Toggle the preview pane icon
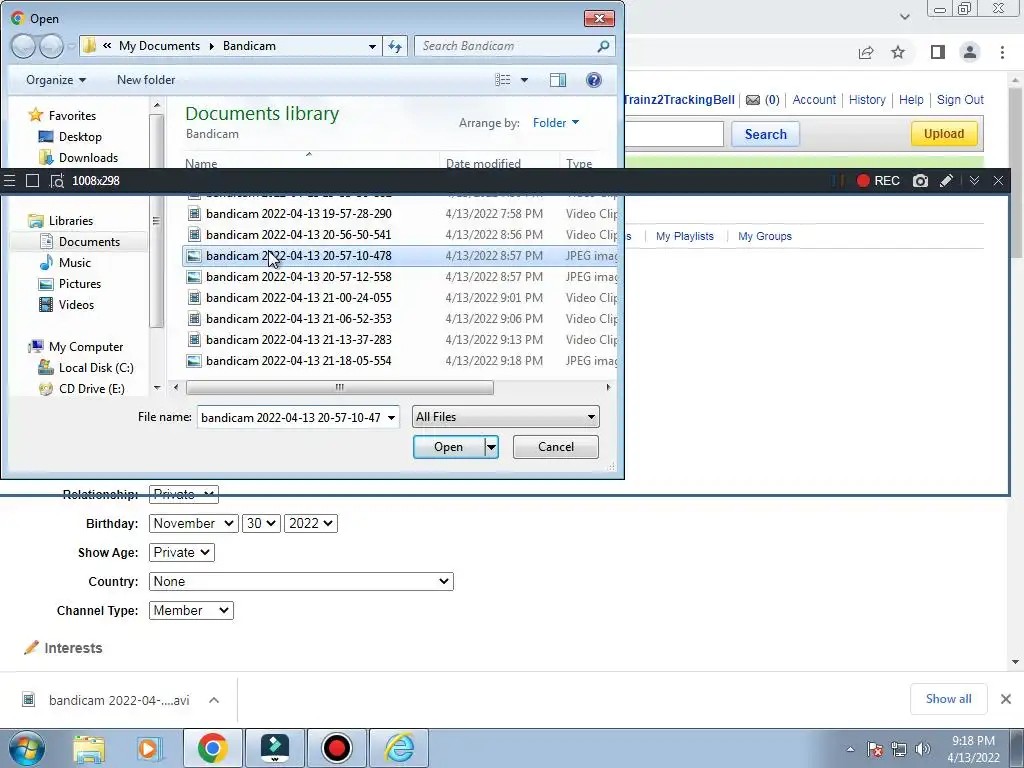This screenshot has height=768, width=1024. 558,80
